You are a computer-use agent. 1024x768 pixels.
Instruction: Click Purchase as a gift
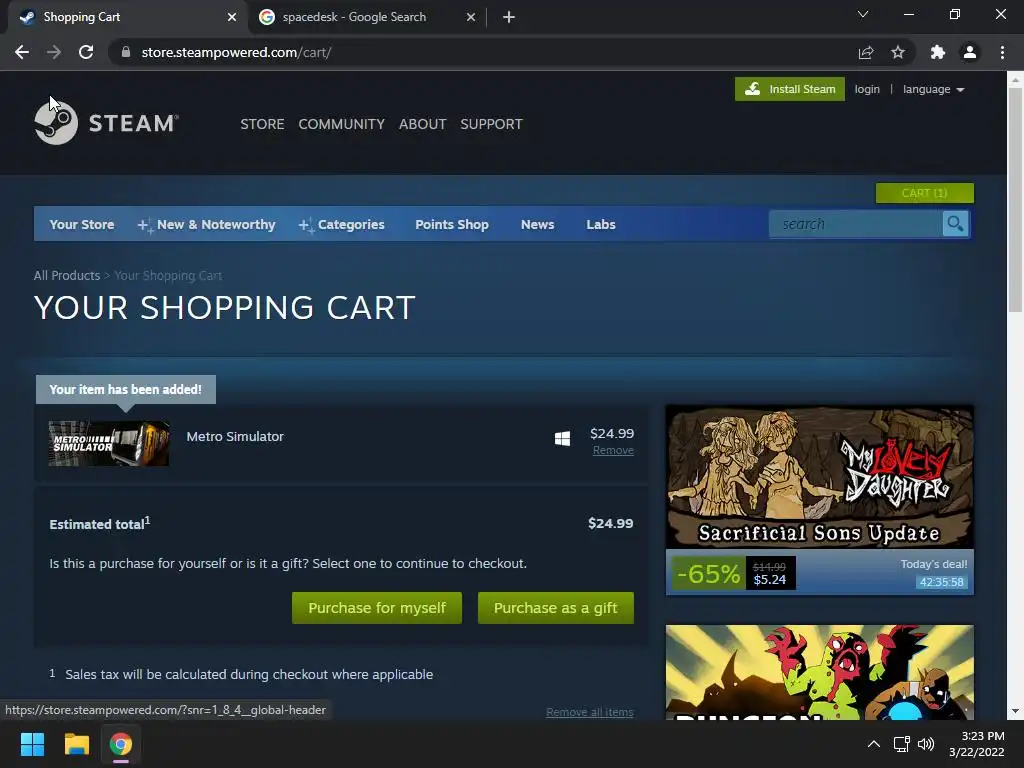pyautogui.click(x=556, y=608)
